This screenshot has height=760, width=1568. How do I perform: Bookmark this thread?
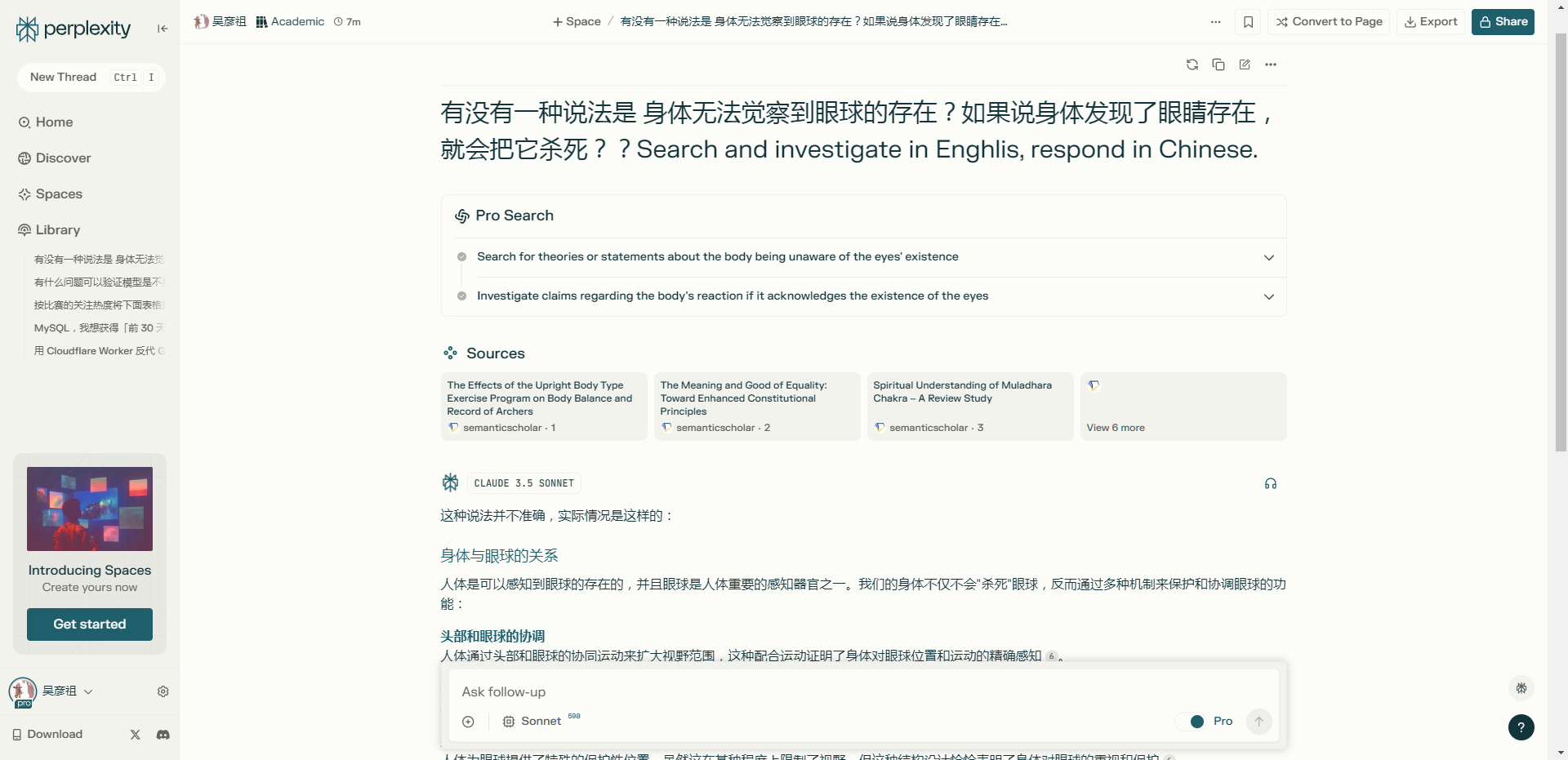(x=1248, y=22)
